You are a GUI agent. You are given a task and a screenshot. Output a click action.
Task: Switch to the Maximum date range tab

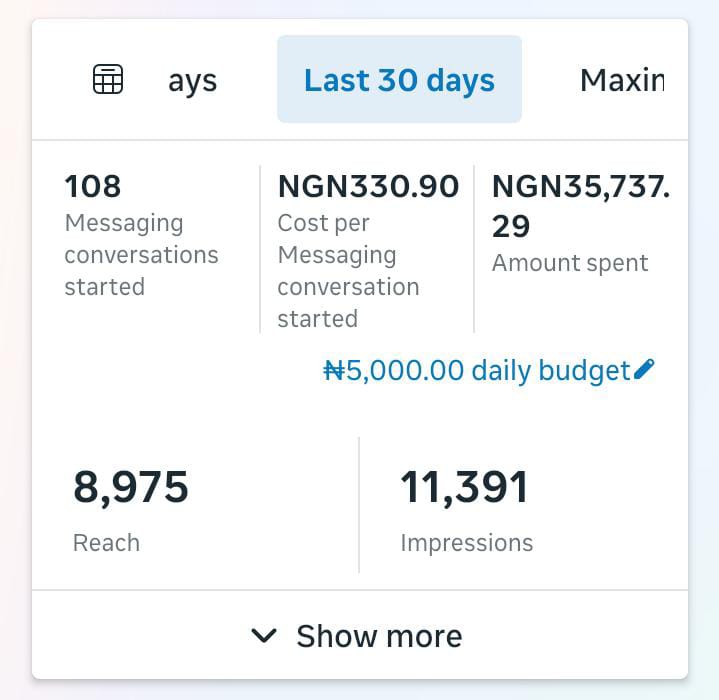pyautogui.click(x=621, y=80)
